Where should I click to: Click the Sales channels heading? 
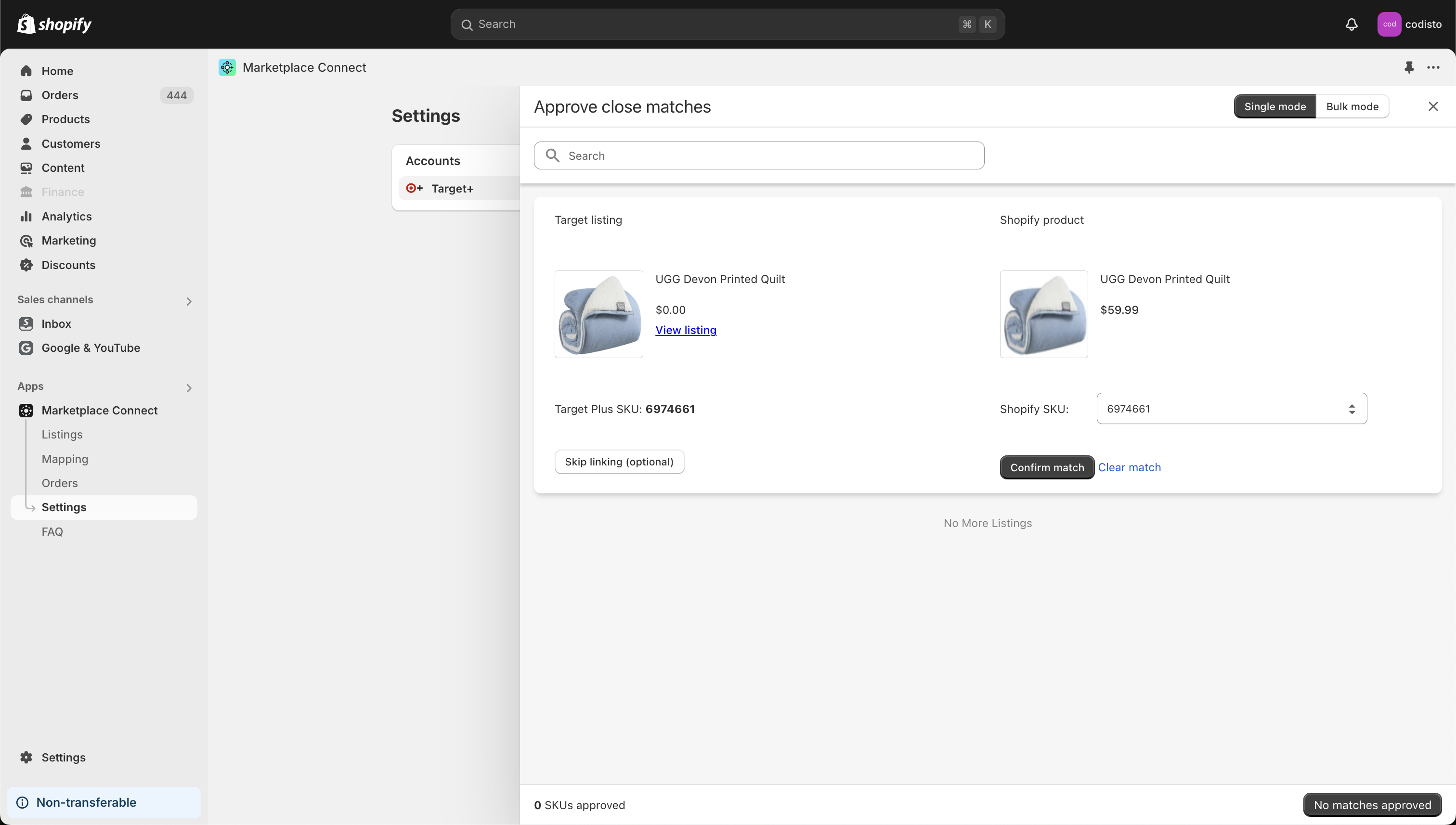coord(55,300)
